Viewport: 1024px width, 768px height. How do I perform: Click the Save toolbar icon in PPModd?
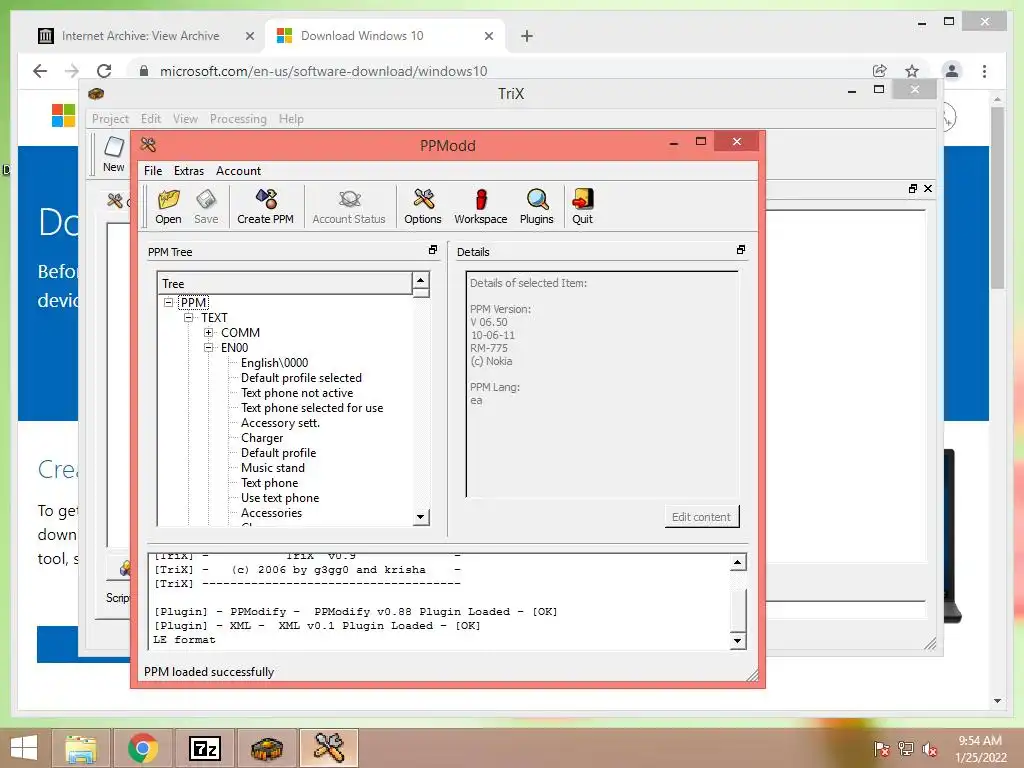point(206,206)
